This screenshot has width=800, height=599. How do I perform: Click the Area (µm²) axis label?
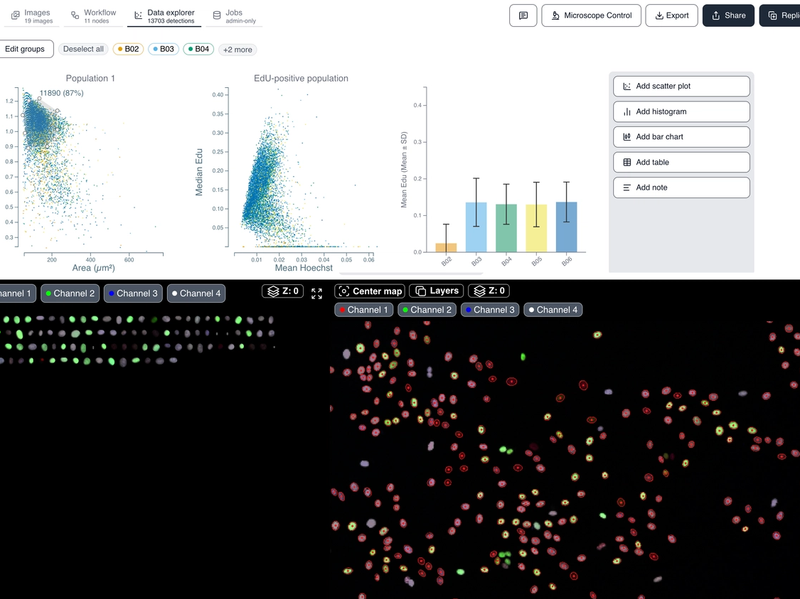(x=93, y=268)
